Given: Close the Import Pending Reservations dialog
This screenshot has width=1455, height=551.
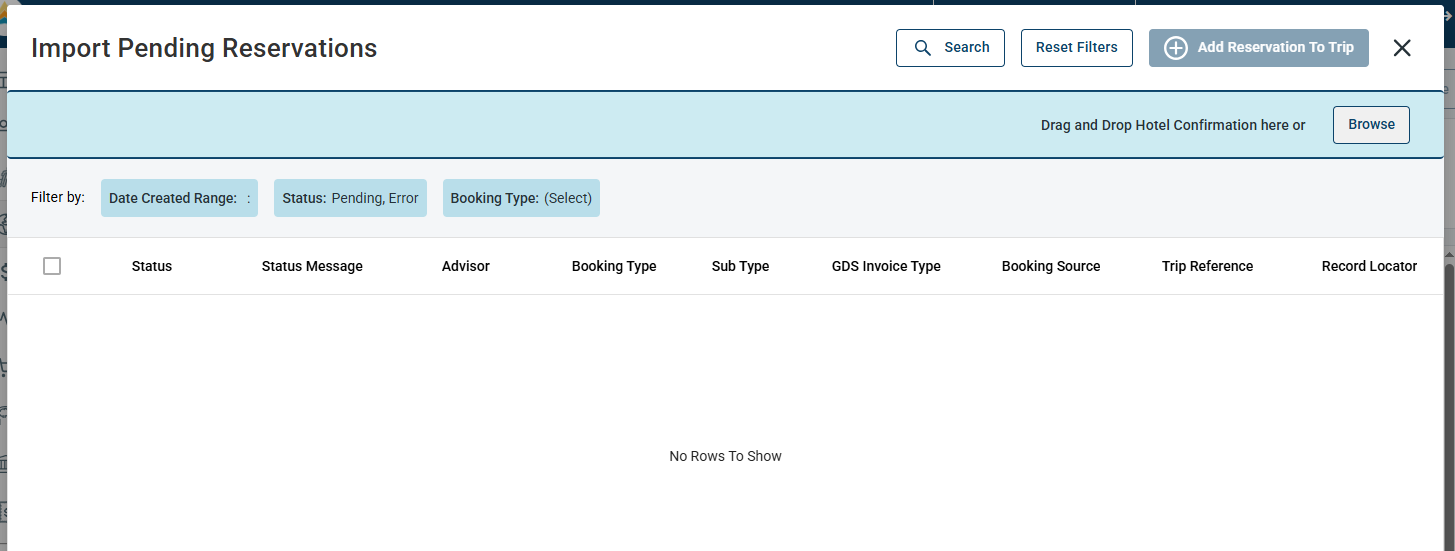Looking at the screenshot, I should pos(1402,48).
